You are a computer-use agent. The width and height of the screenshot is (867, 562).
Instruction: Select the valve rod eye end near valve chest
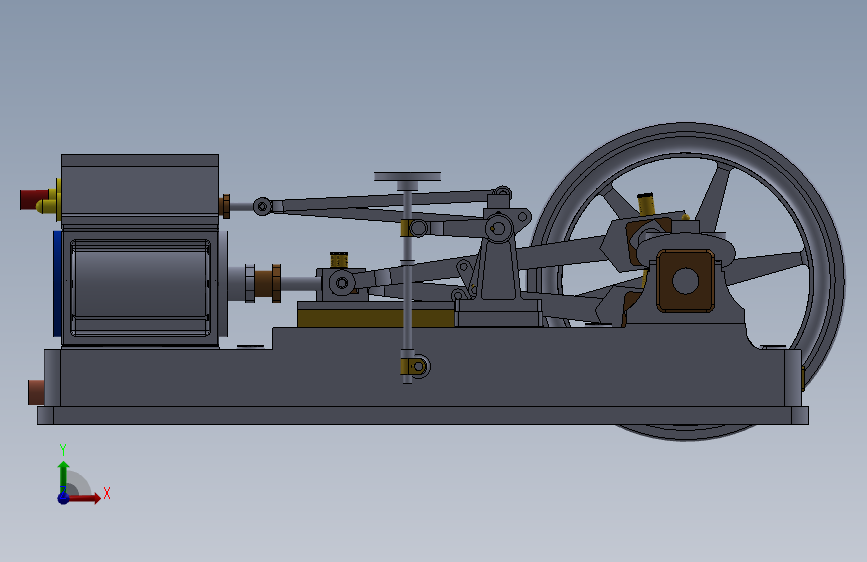[263, 206]
